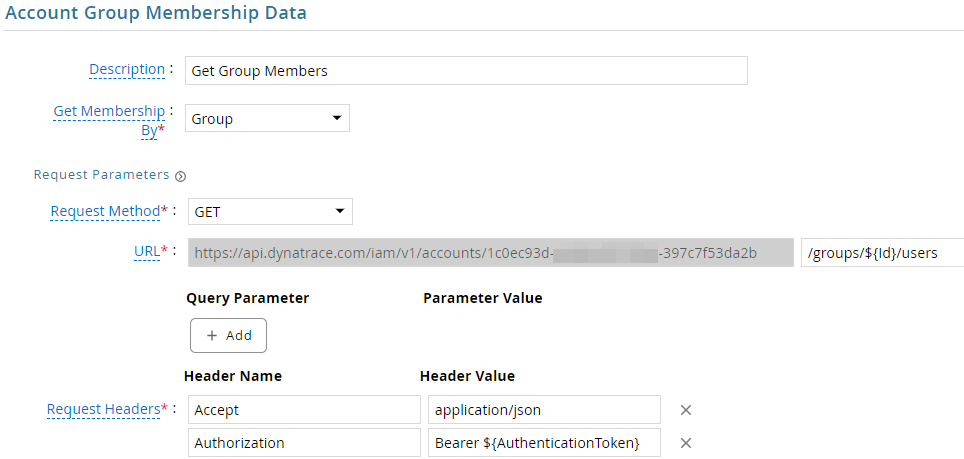964x459 pixels.
Task: Edit the Accept header name field
Action: [304, 410]
